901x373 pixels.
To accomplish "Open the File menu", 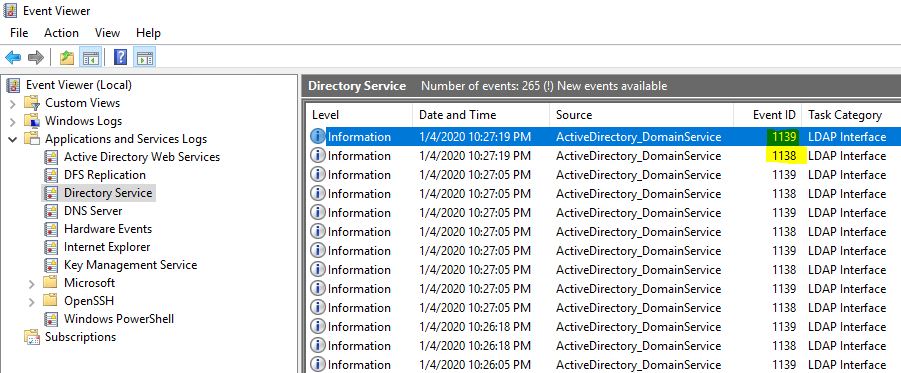I will [x=19, y=33].
